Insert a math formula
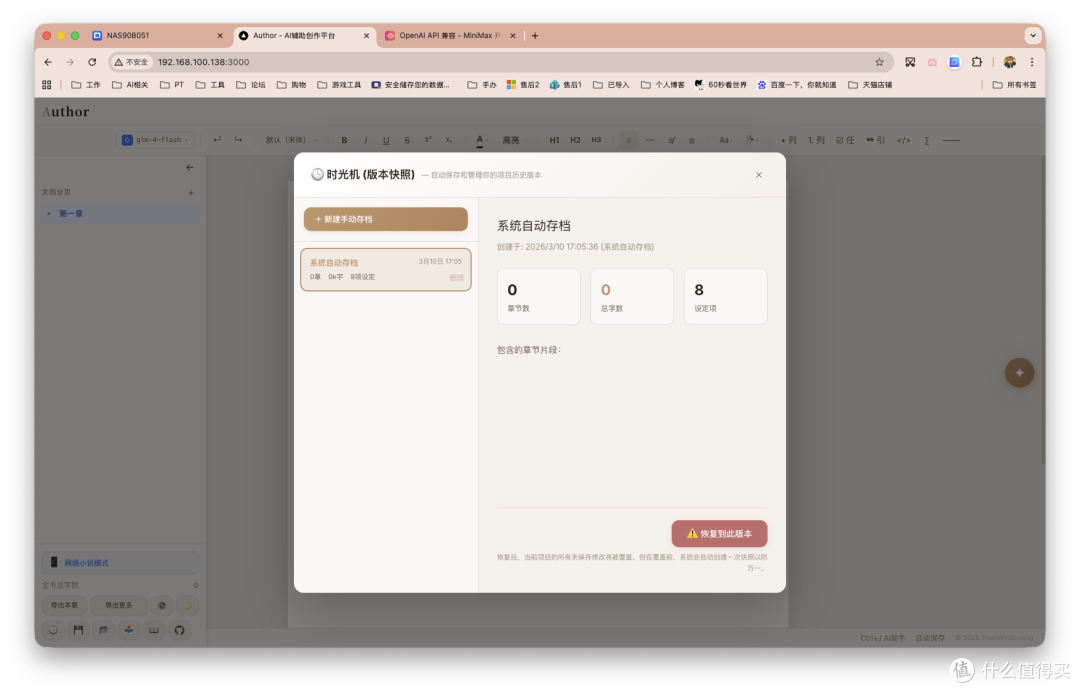Viewport: 1080px width, 693px height. click(927, 140)
